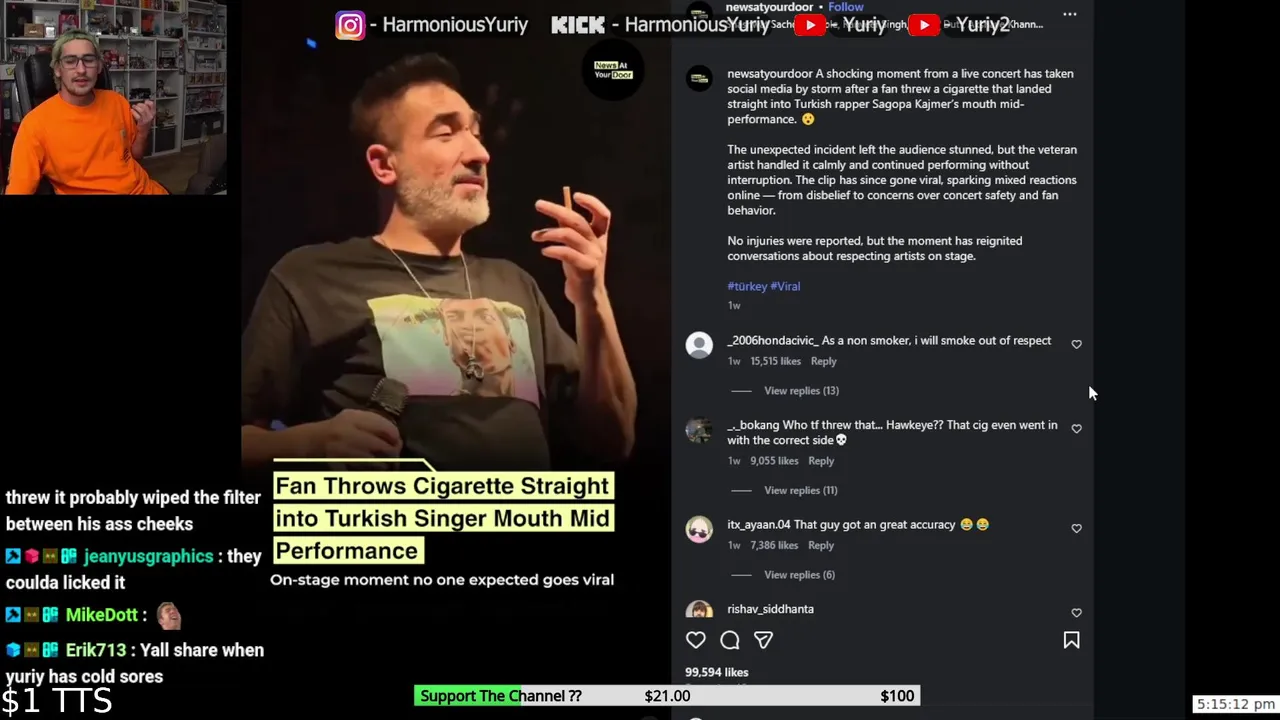Screen dimensions: 1280x720
Task: Open the three-dot more options menu
Action: click(x=1070, y=14)
